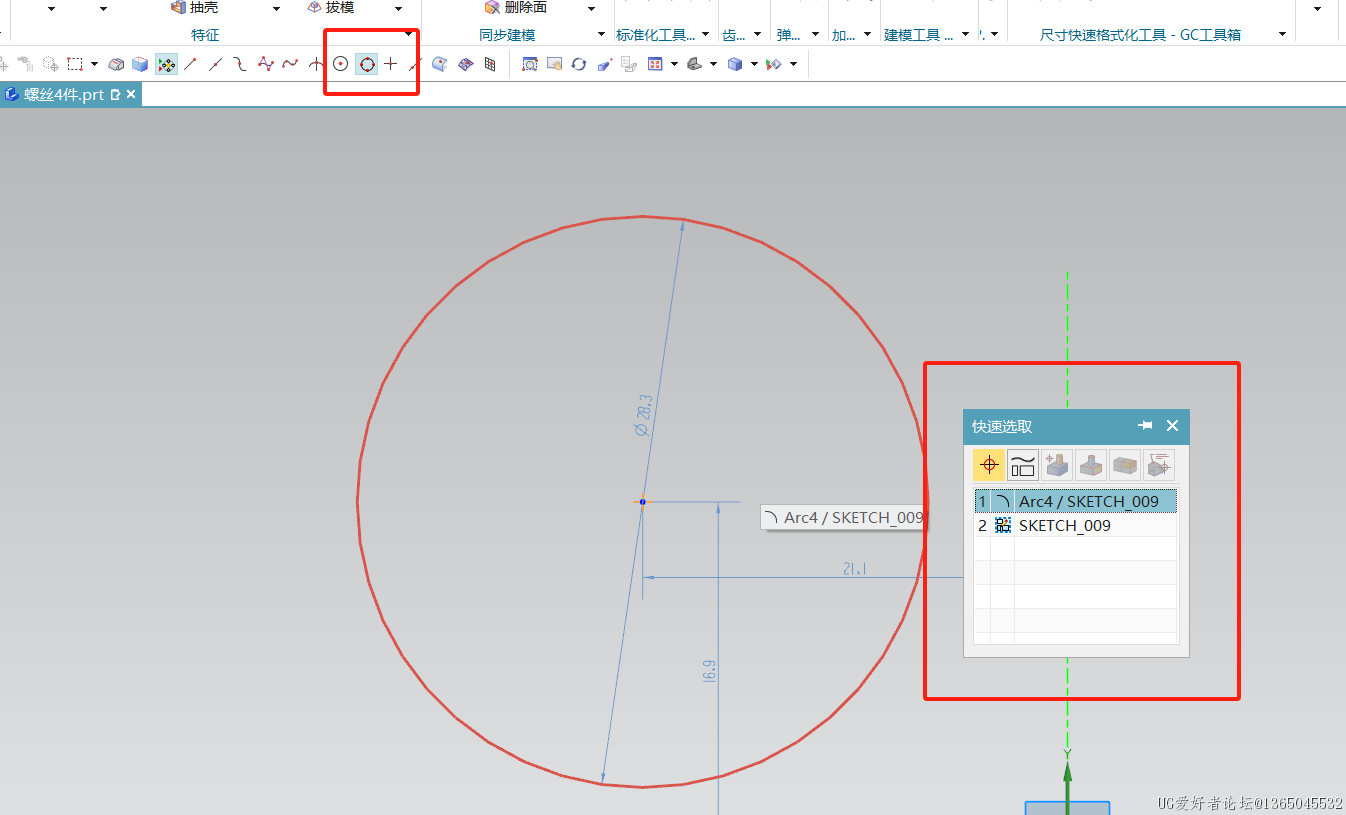Toggle the point on face snap icon

[x=440, y=64]
